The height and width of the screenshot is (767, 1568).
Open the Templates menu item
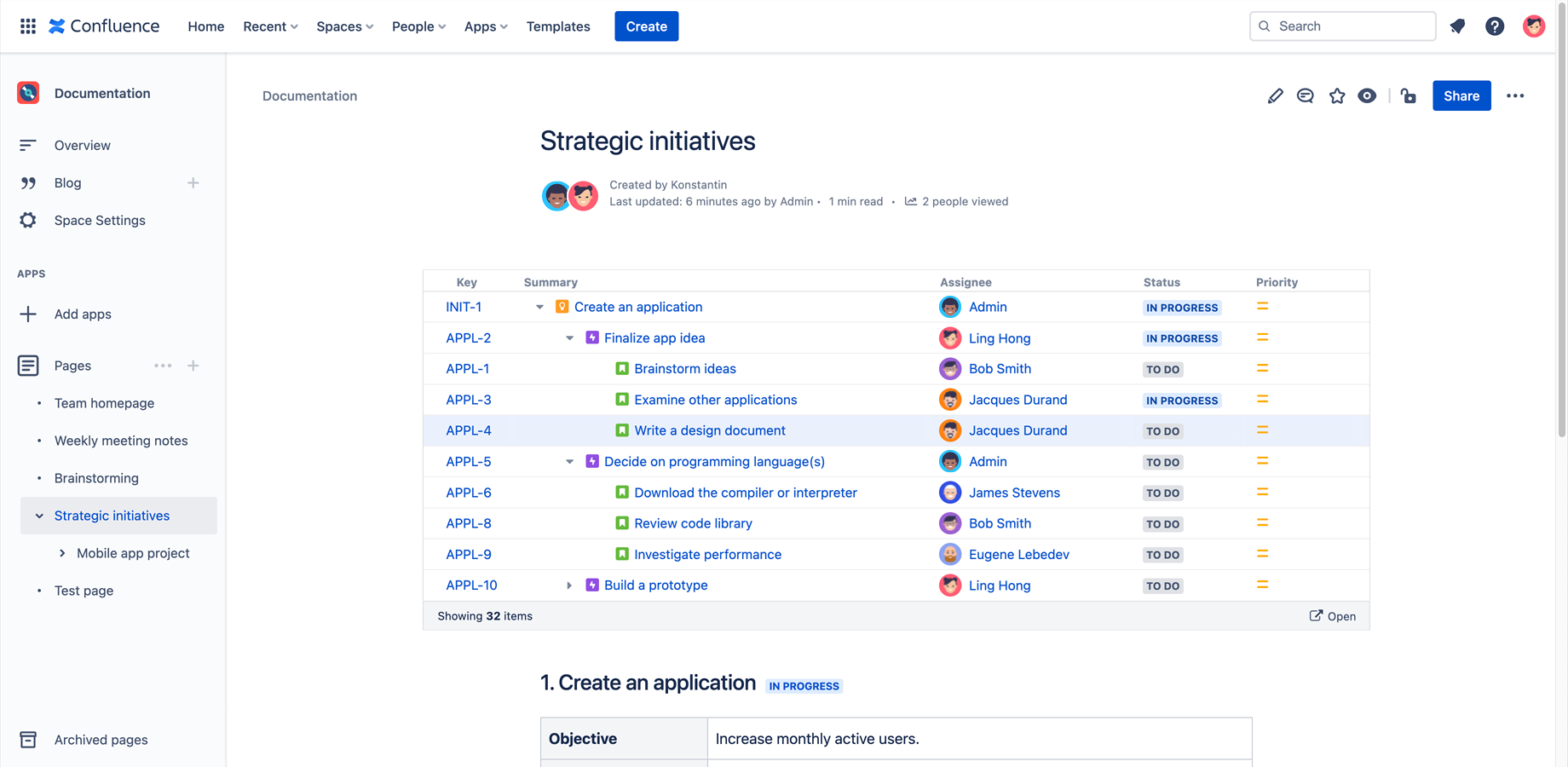point(558,26)
